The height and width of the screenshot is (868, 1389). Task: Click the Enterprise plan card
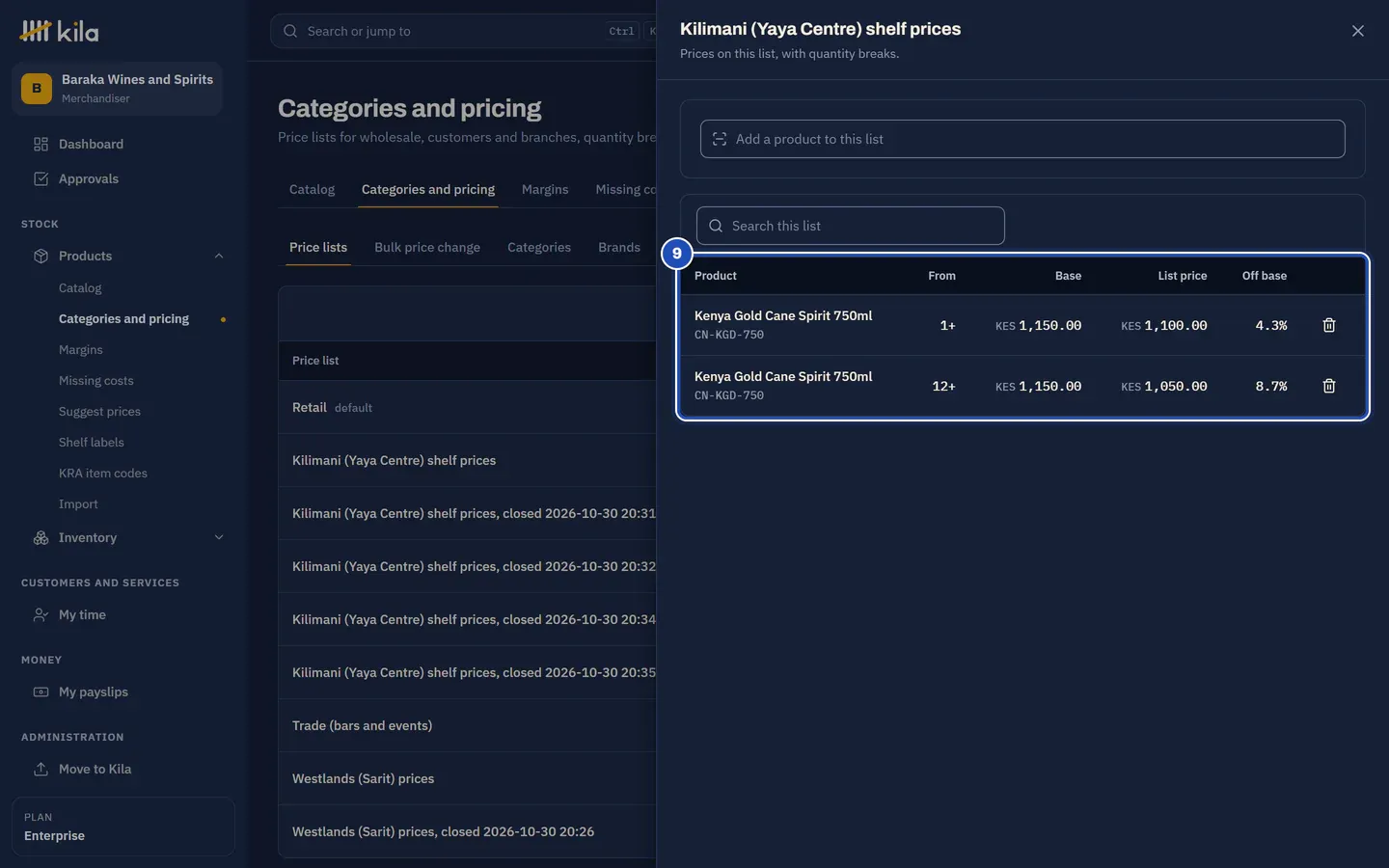point(123,827)
